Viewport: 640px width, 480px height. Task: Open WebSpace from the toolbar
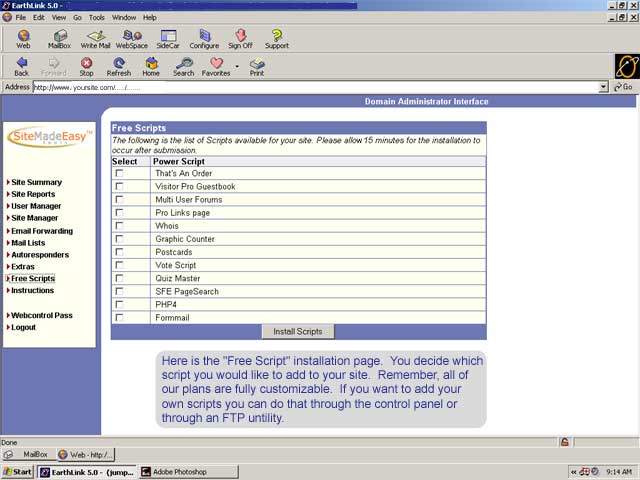coord(132,39)
